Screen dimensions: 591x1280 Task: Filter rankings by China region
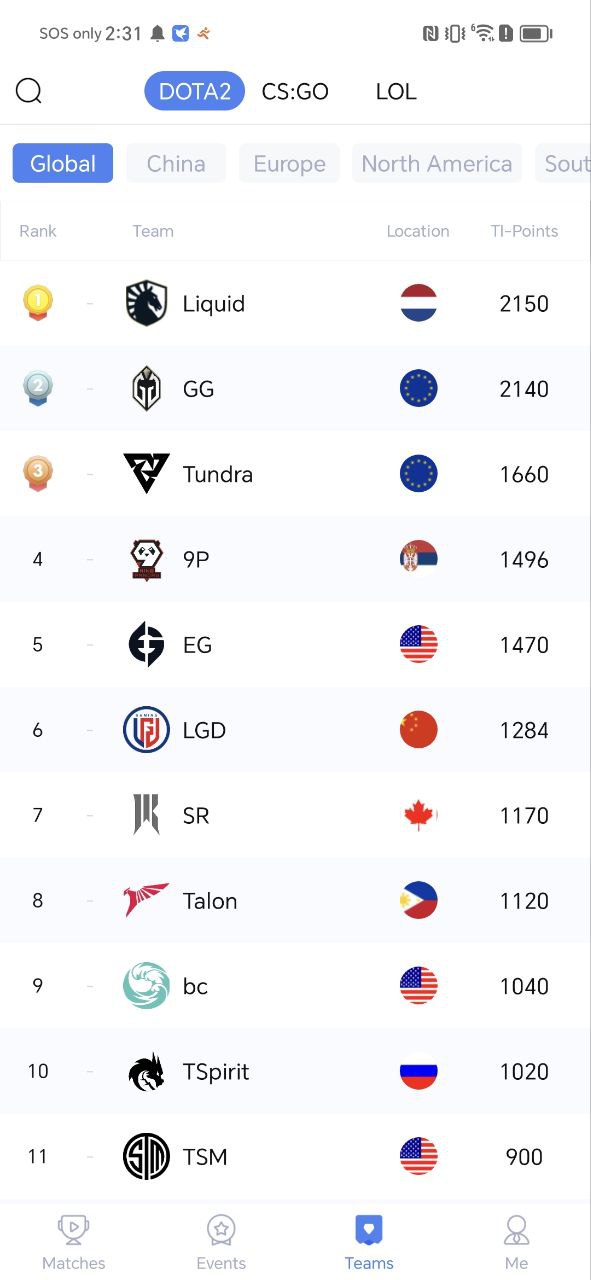point(176,163)
